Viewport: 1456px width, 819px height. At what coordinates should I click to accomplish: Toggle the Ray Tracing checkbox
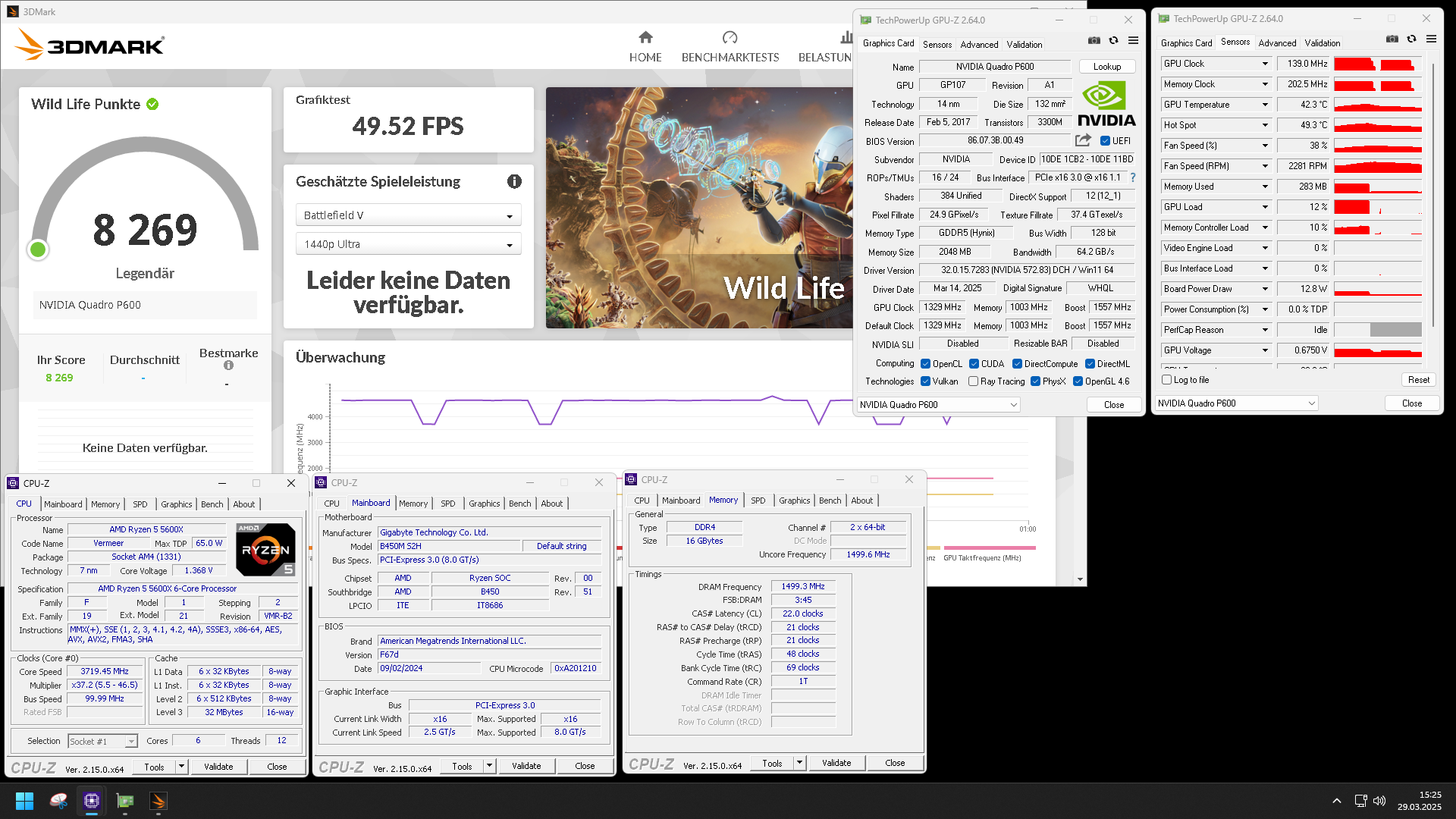973,381
